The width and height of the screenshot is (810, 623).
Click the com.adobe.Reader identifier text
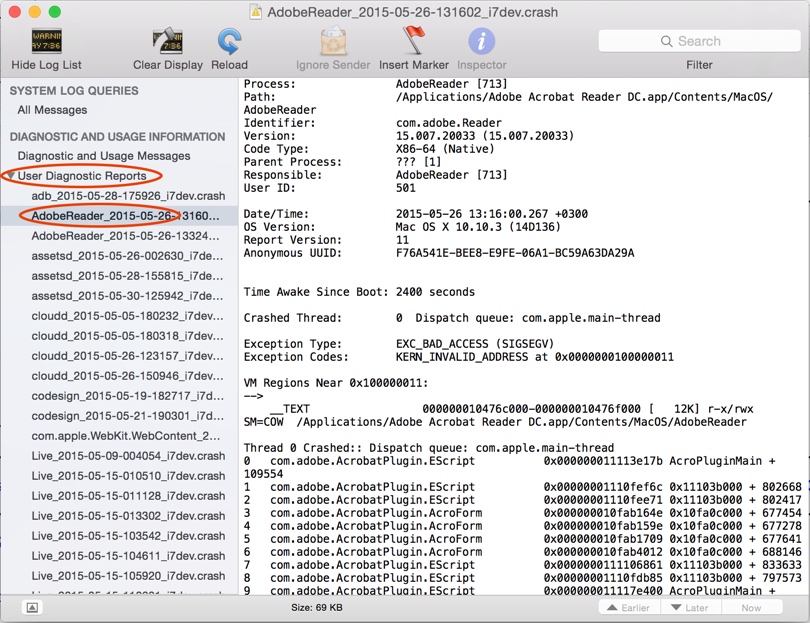coord(448,123)
